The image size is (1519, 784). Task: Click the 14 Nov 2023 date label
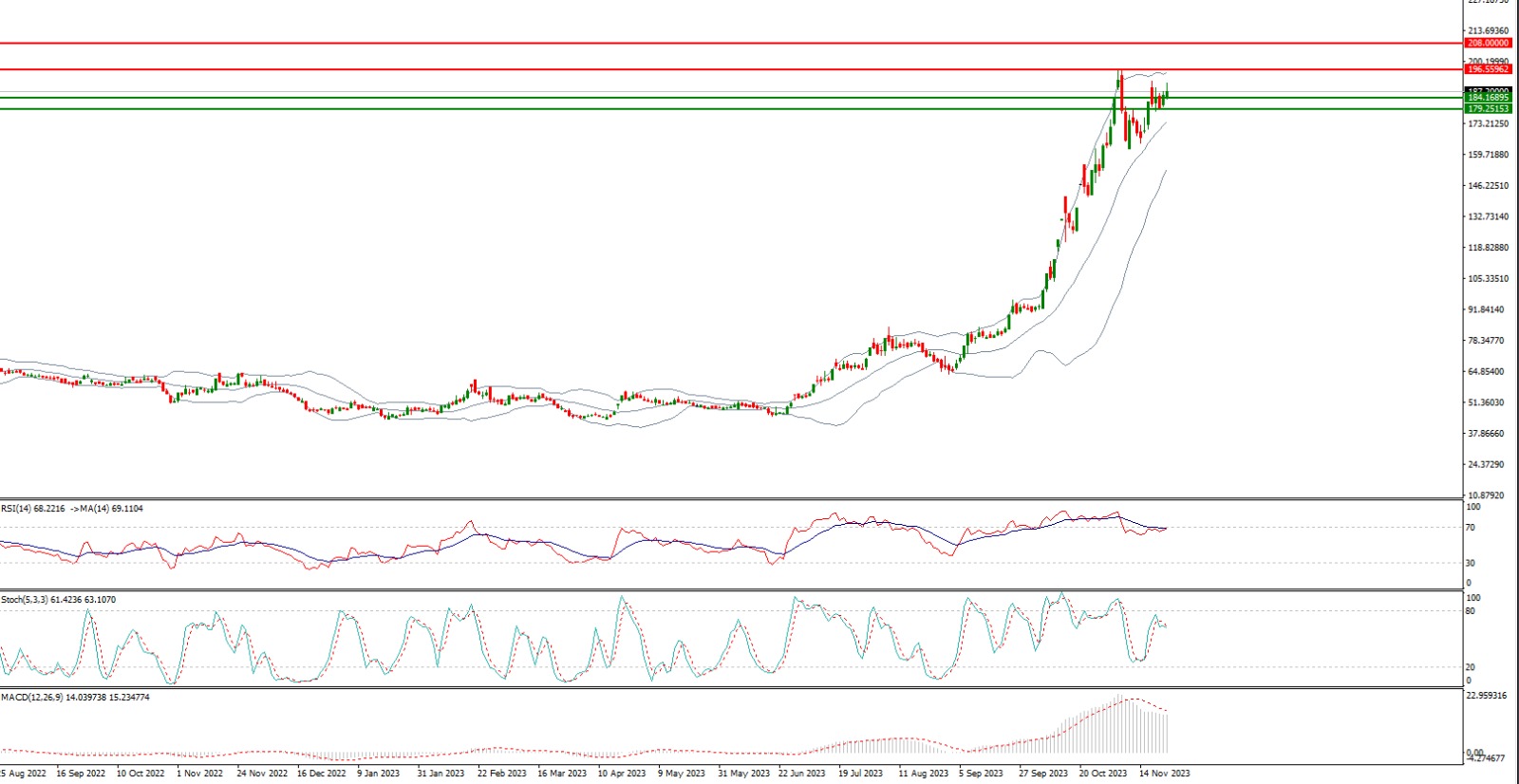coord(1164,774)
